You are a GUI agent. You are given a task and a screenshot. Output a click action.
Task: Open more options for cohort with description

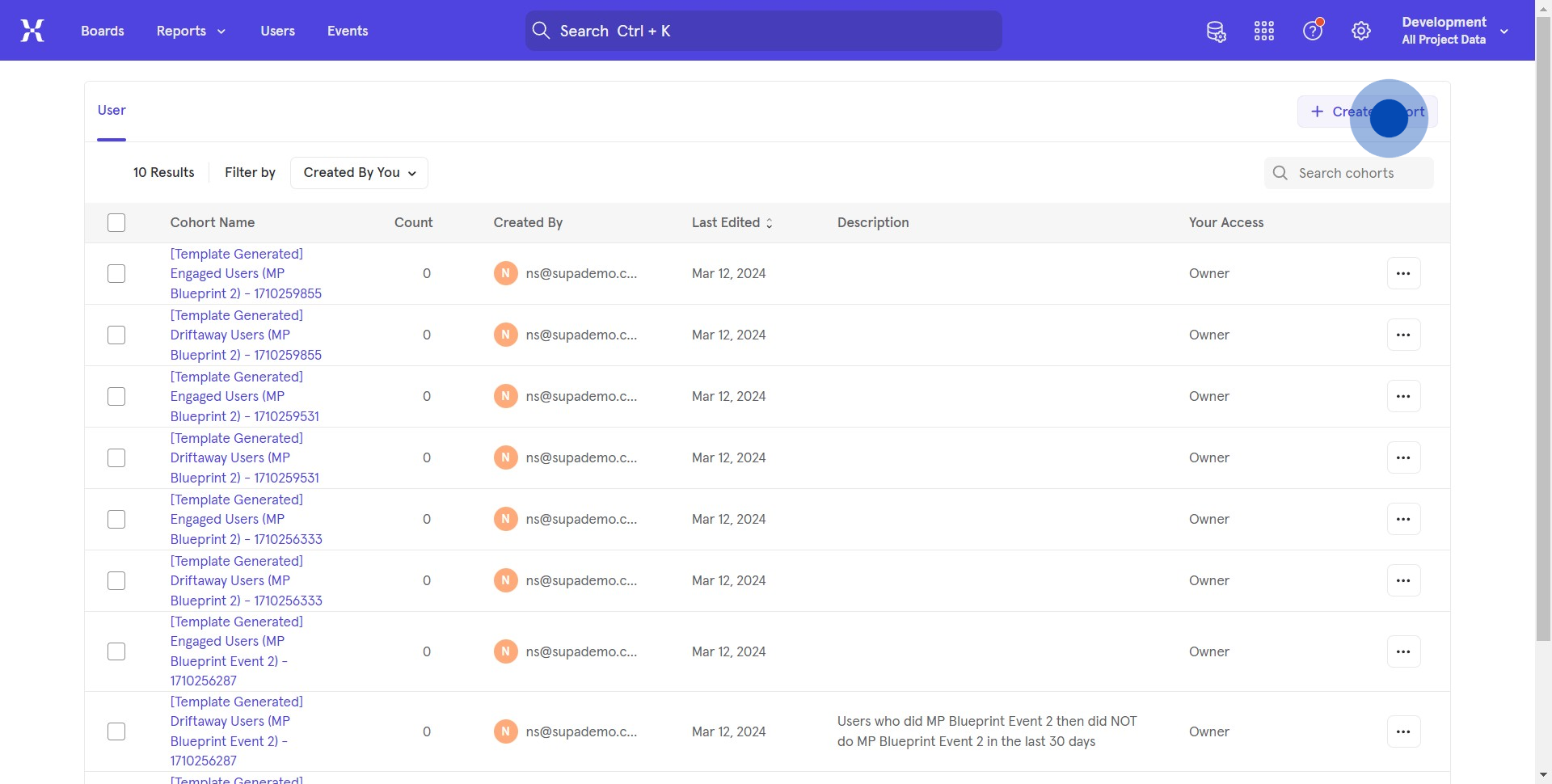[1403, 732]
